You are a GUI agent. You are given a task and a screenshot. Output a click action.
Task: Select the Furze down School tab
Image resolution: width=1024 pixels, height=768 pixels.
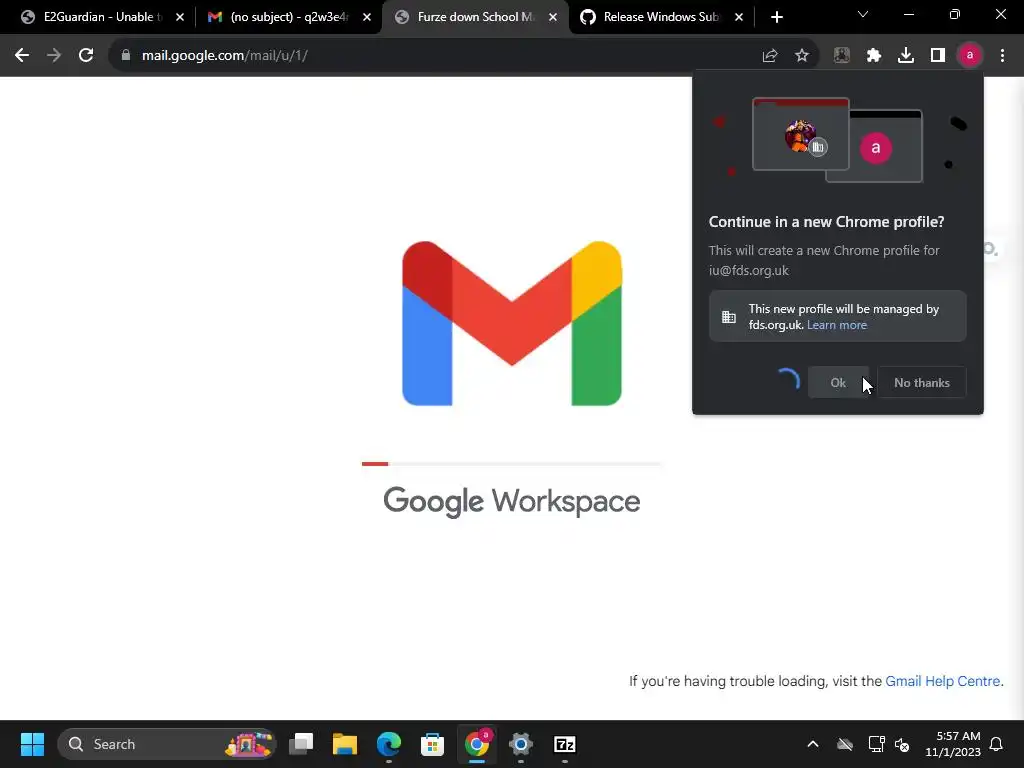(475, 17)
